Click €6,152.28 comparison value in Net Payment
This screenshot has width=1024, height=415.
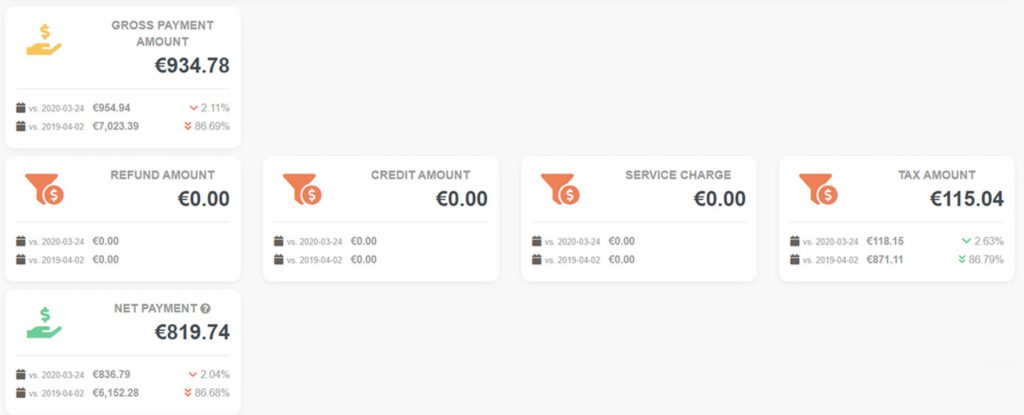pos(116,393)
